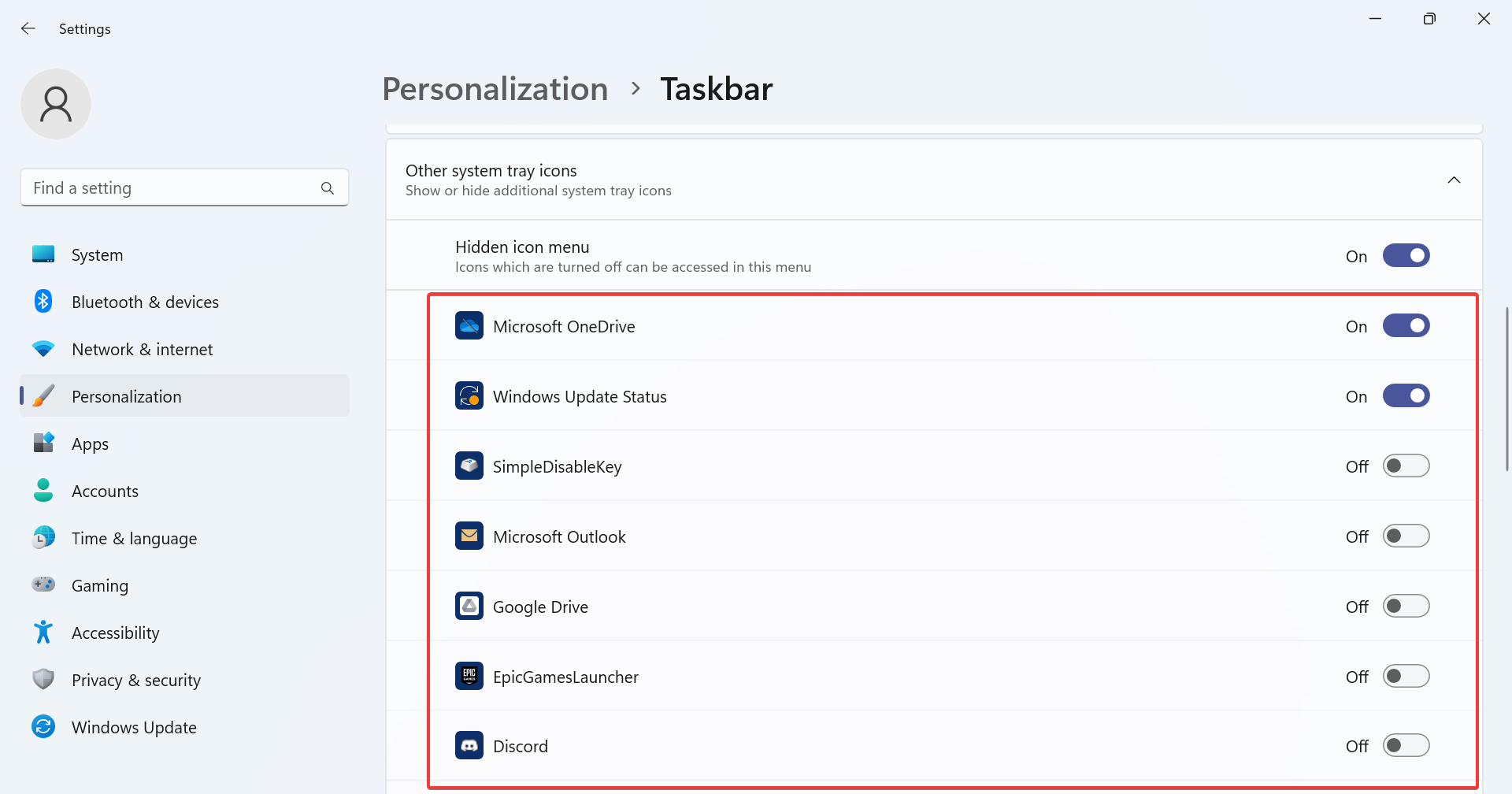Click the search magnifier icon

coord(328,188)
